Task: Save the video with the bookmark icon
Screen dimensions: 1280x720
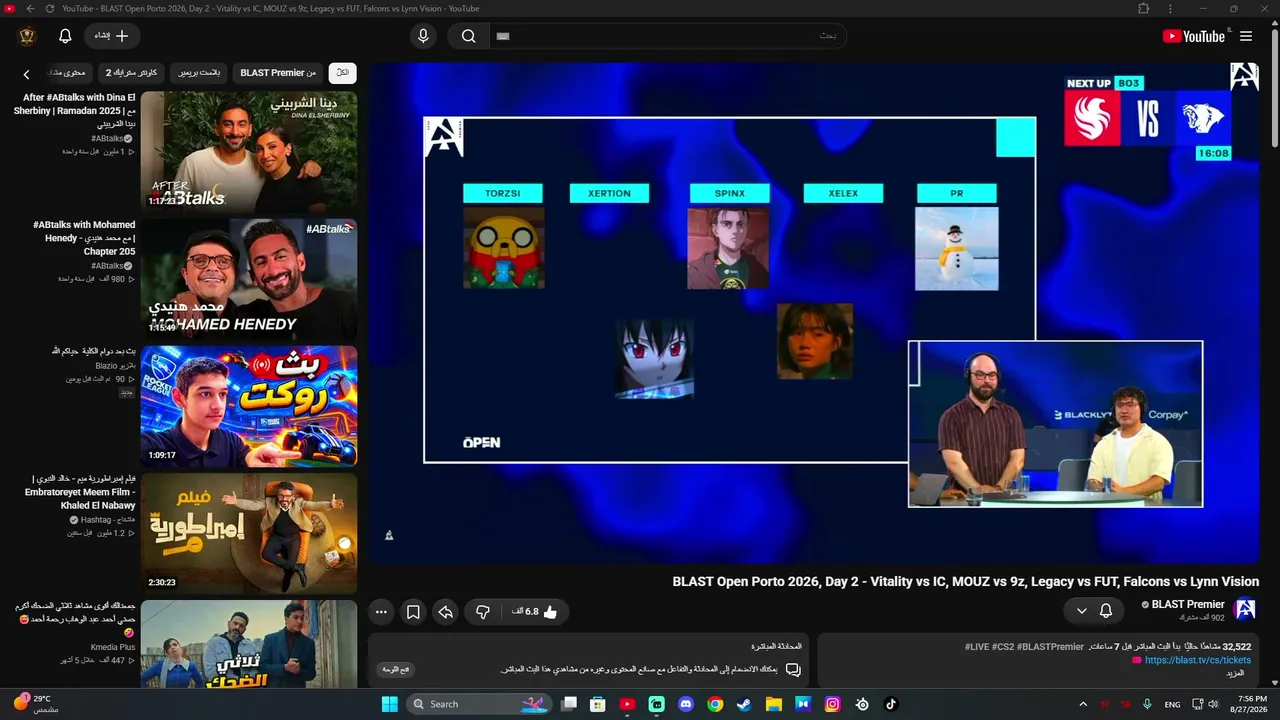Action: click(x=413, y=612)
